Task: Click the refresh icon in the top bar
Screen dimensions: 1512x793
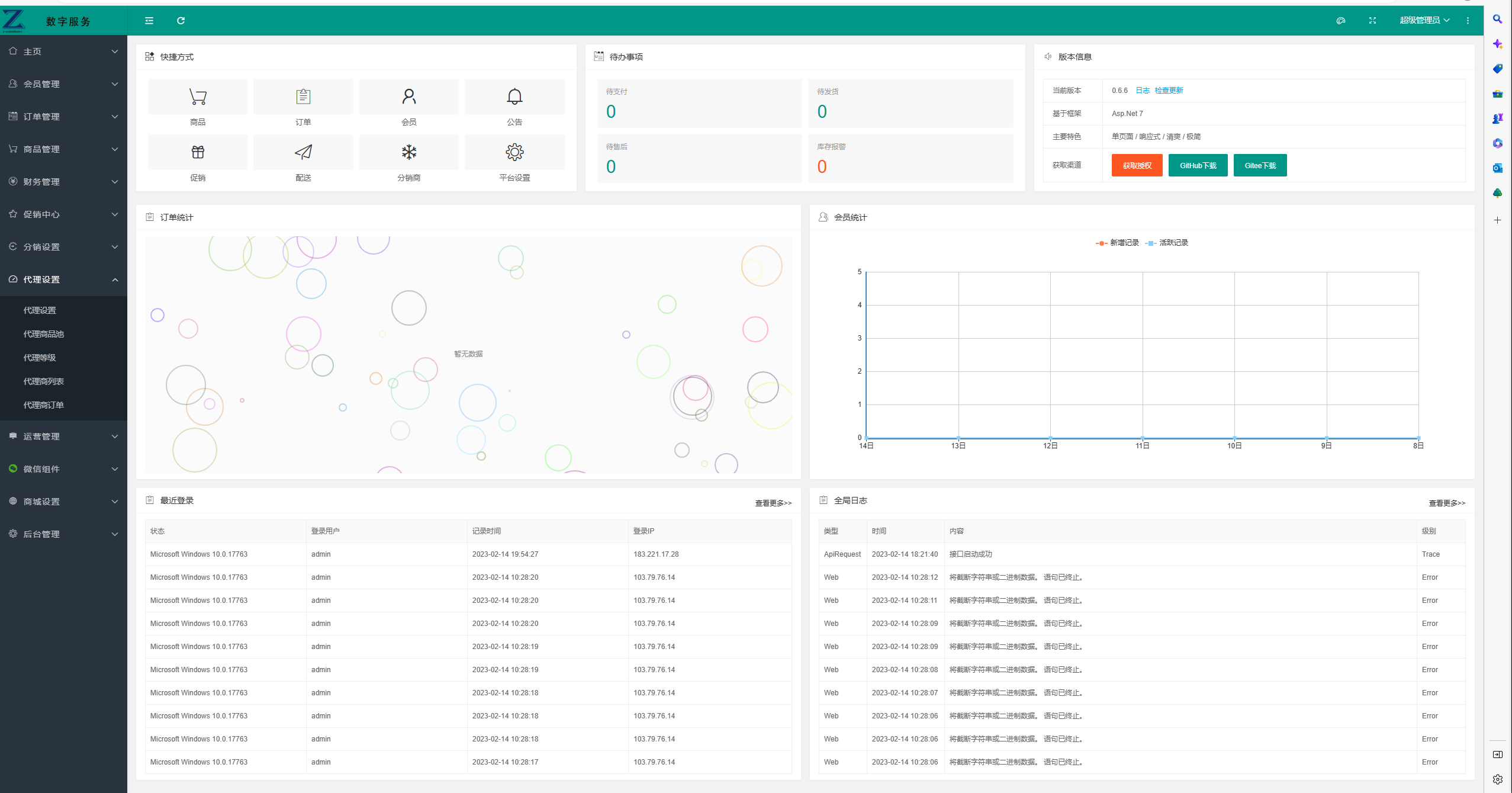Action: point(181,21)
